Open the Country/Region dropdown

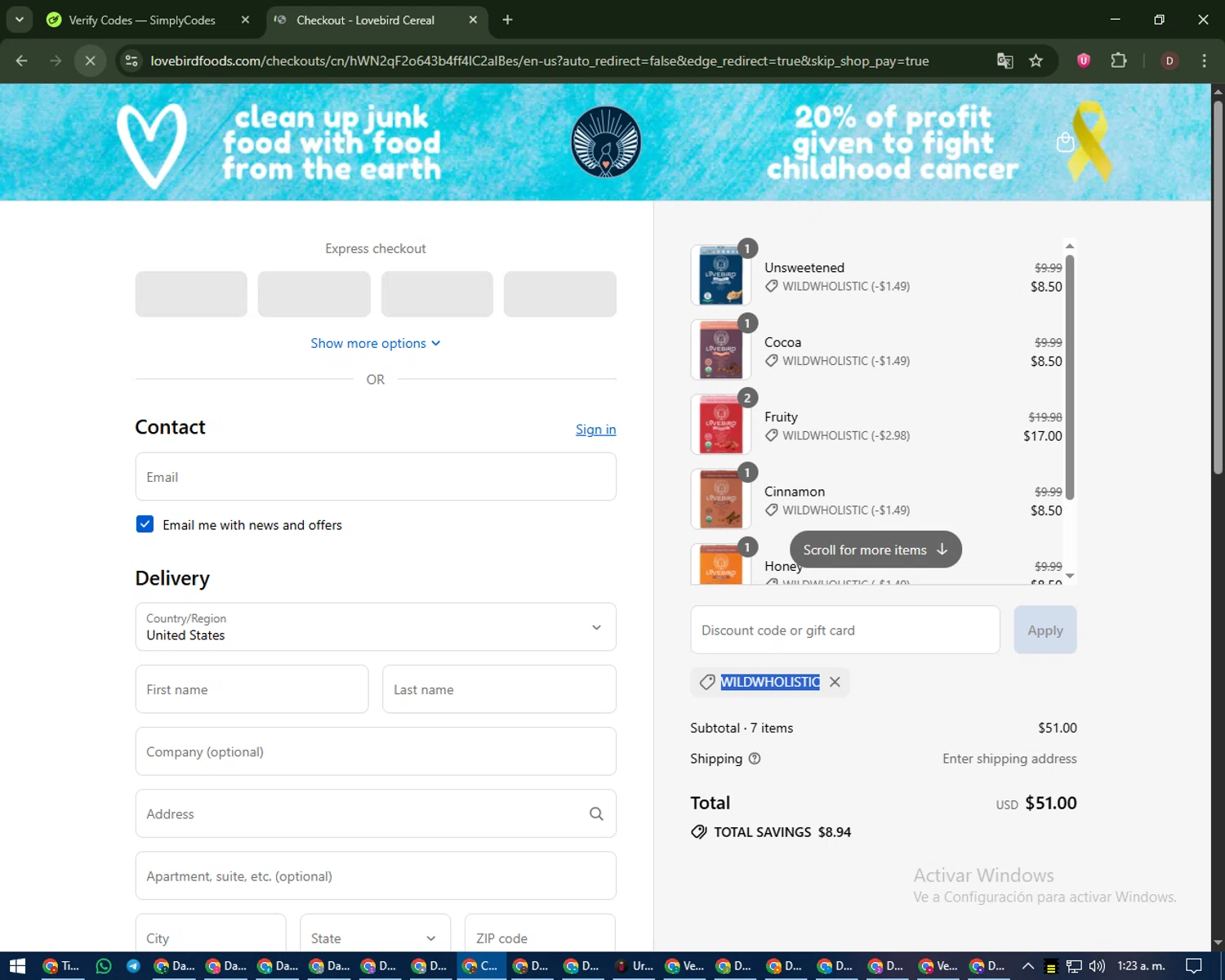pyautogui.click(x=376, y=627)
